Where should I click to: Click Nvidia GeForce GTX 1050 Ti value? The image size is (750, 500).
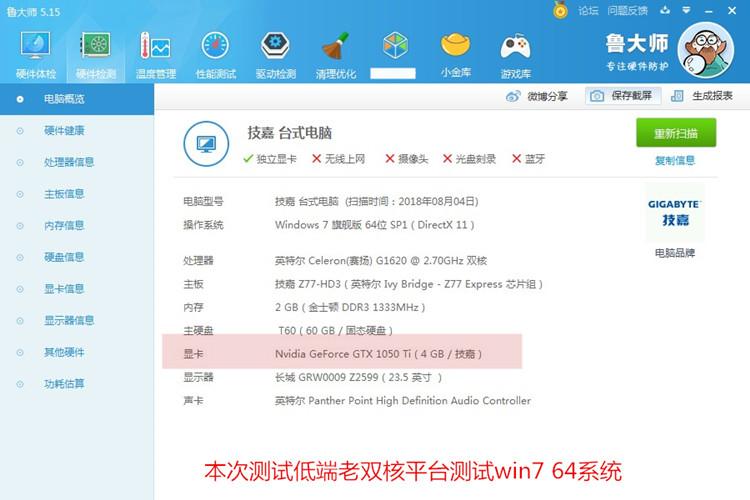(378, 354)
